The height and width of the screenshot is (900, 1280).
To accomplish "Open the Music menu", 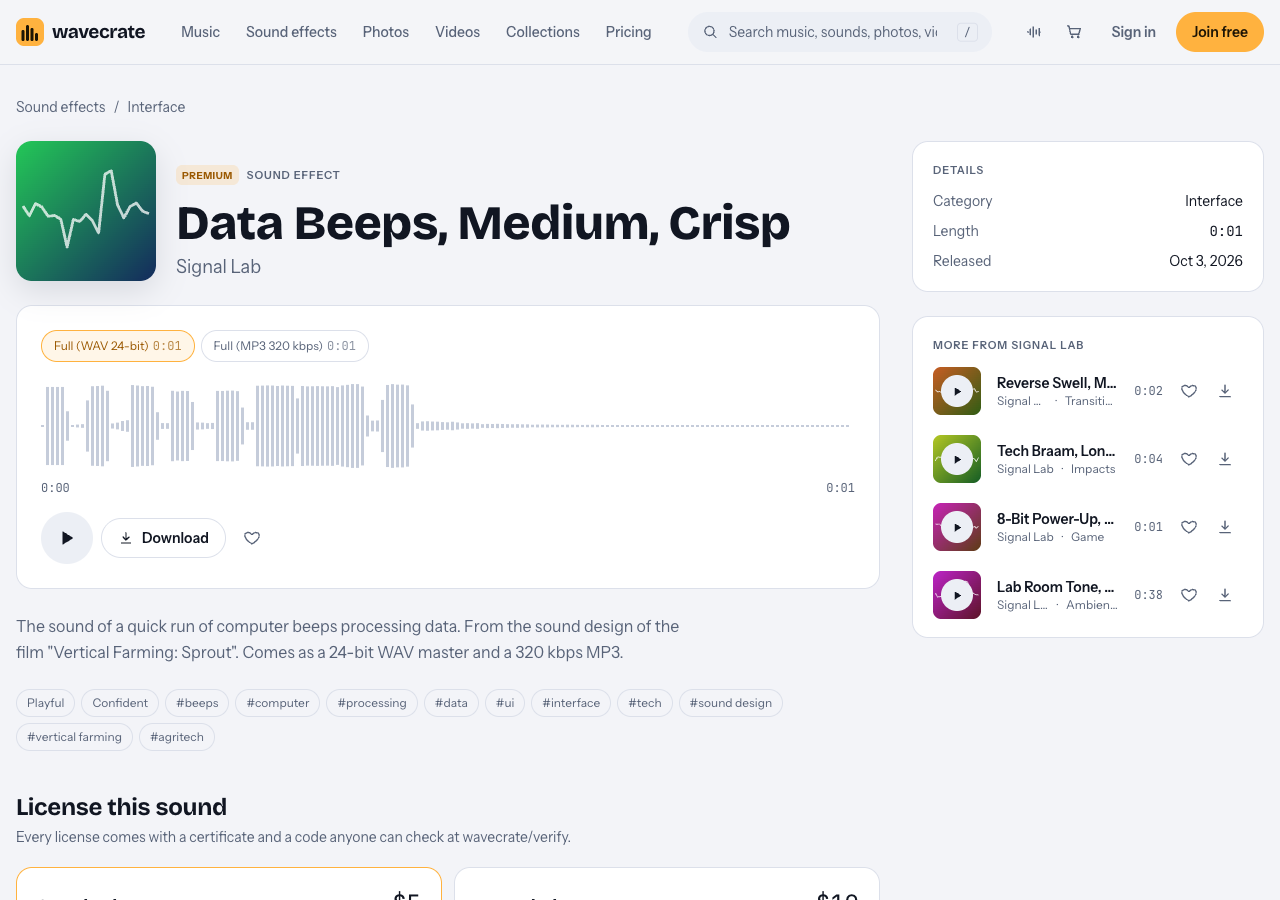I will pos(200,32).
